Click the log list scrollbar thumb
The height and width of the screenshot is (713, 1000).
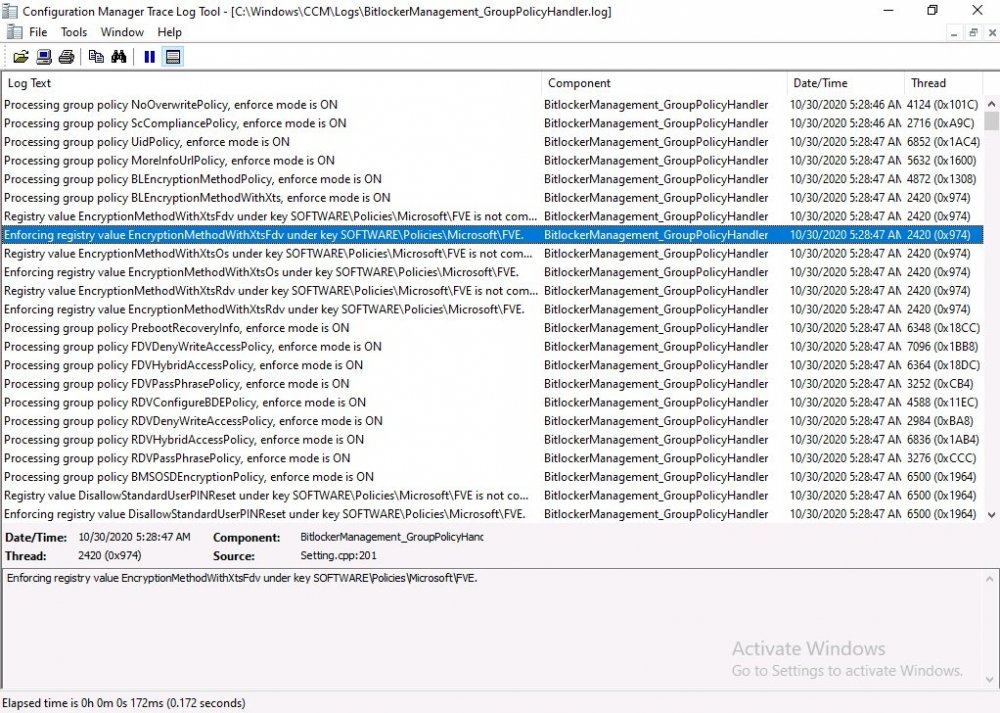tap(991, 121)
